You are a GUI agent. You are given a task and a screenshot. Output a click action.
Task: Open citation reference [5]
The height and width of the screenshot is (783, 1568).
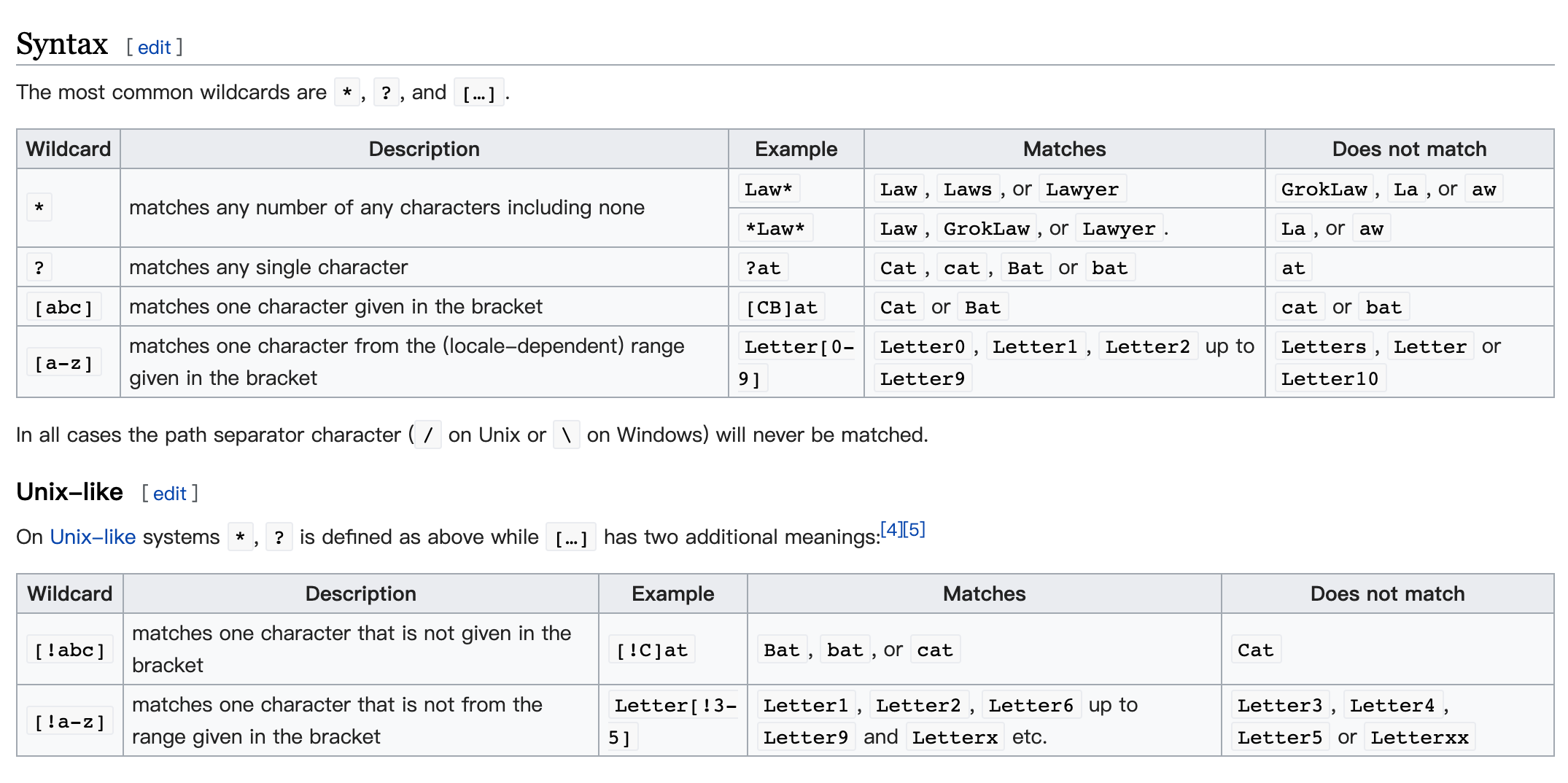[915, 530]
